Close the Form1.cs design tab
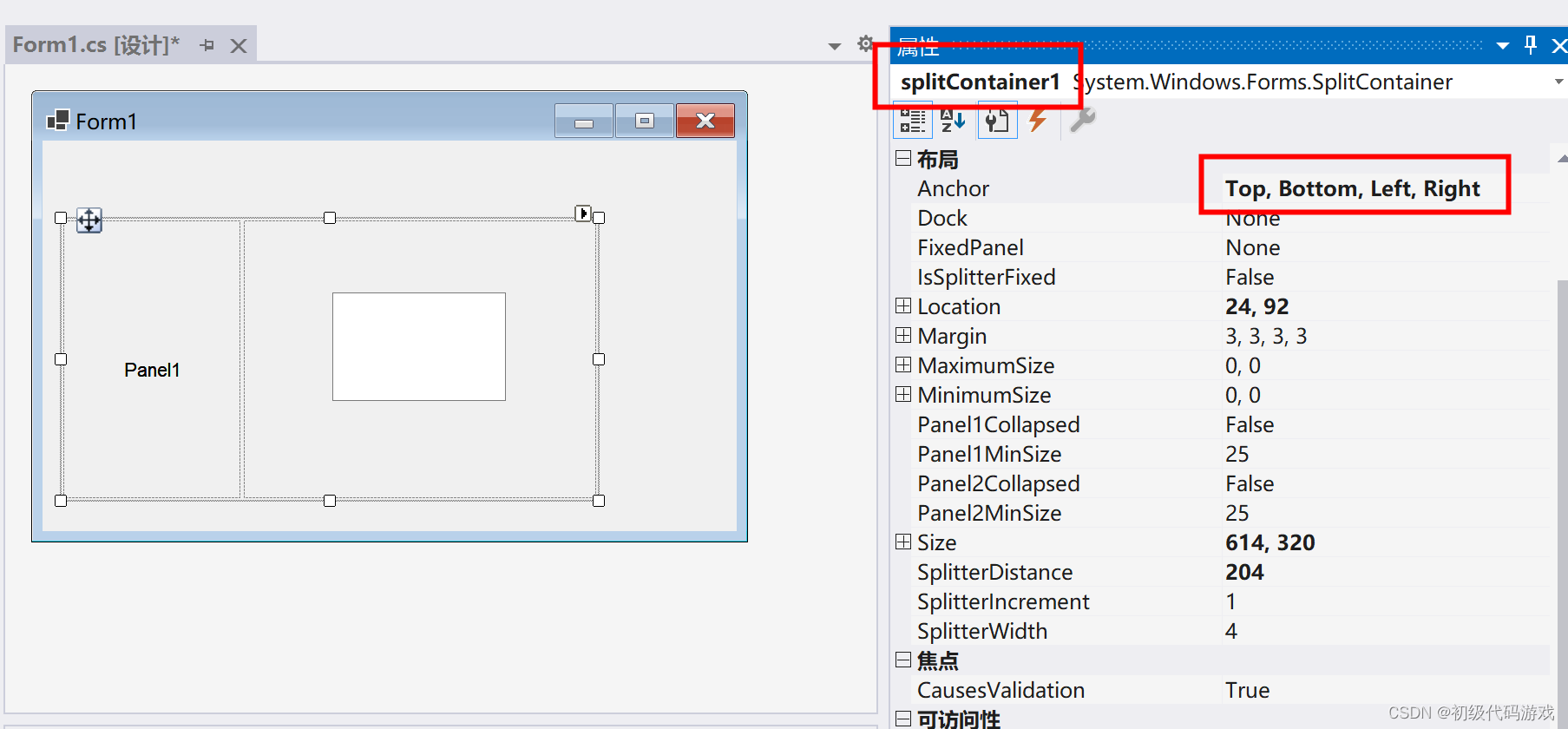This screenshot has height=729, width=1568. pos(239,46)
